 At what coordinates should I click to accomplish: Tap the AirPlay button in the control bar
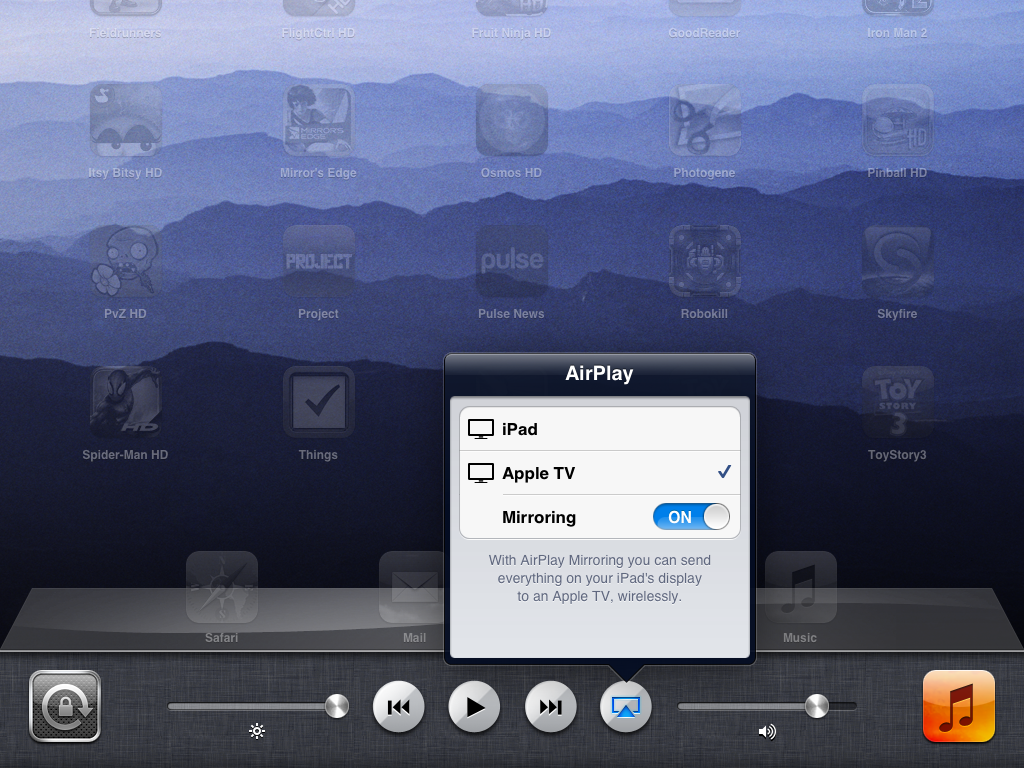click(x=626, y=707)
